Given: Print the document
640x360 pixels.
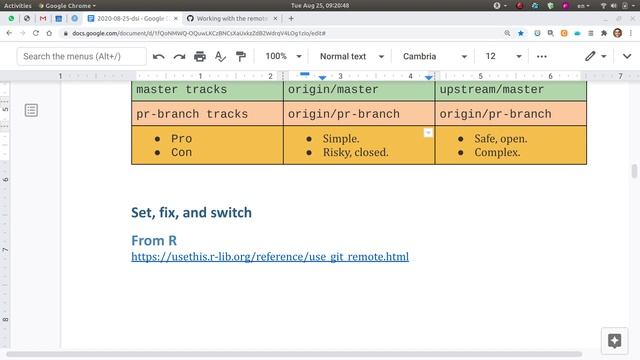Looking at the screenshot, I should (x=200, y=56).
